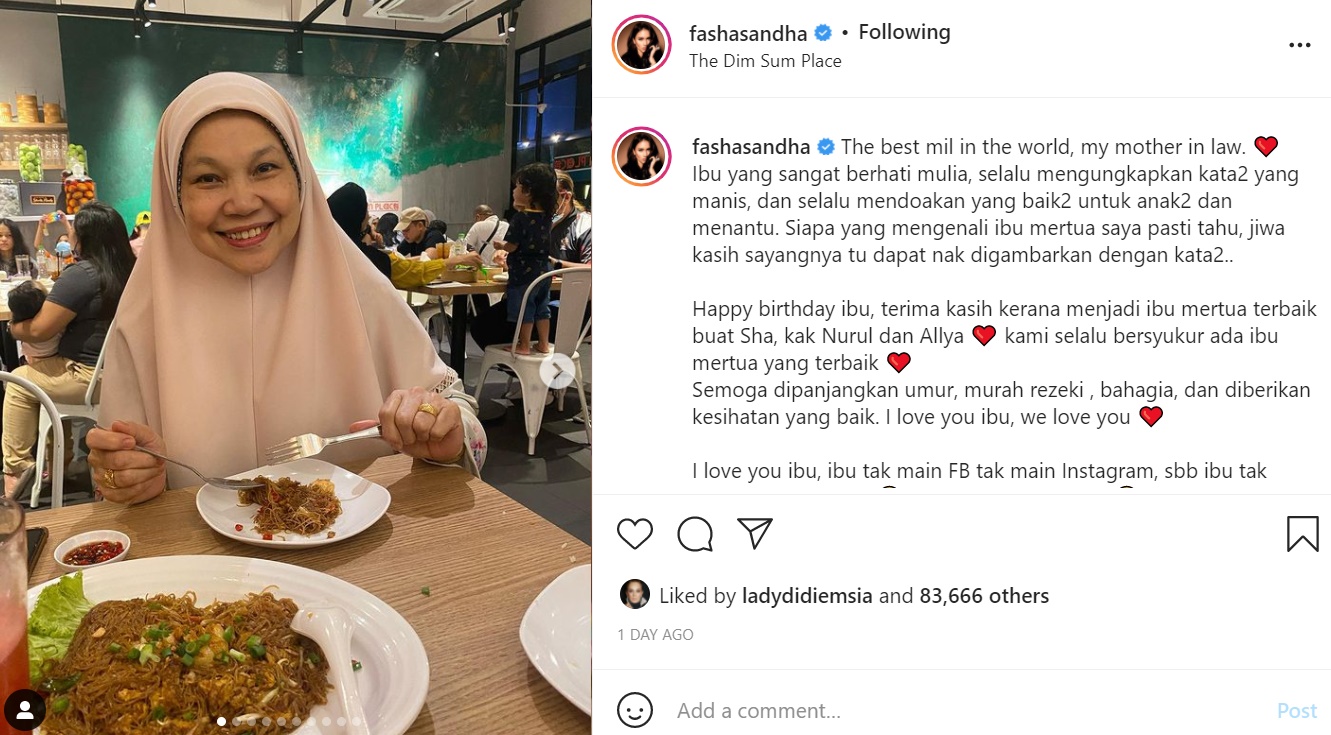Click ladydidiemsia's small avatar in likes
The image size is (1331, 735).
pos(634,595)
